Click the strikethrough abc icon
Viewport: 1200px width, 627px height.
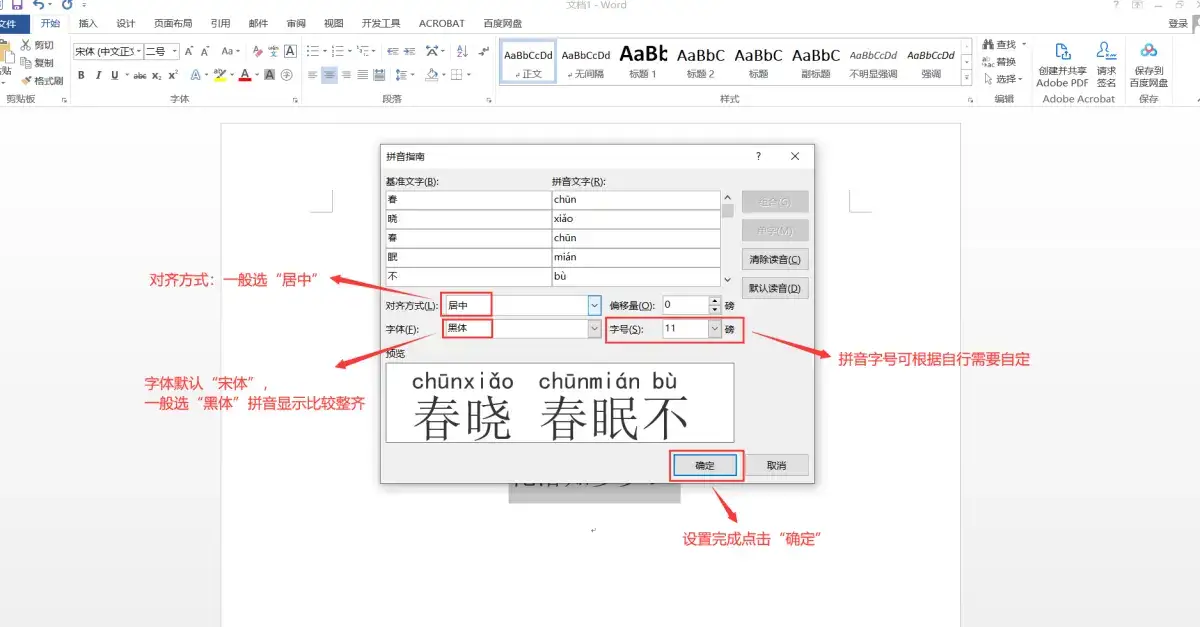tap(140, 75)
